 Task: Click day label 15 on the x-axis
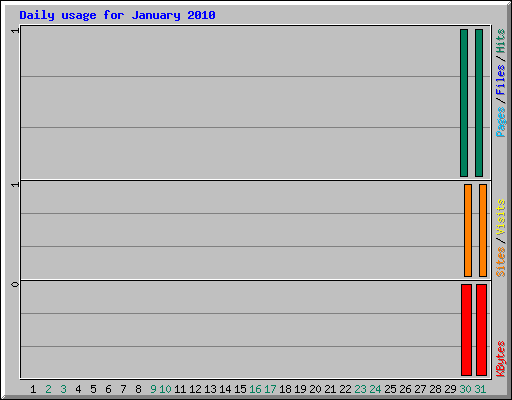coord(240,389)
